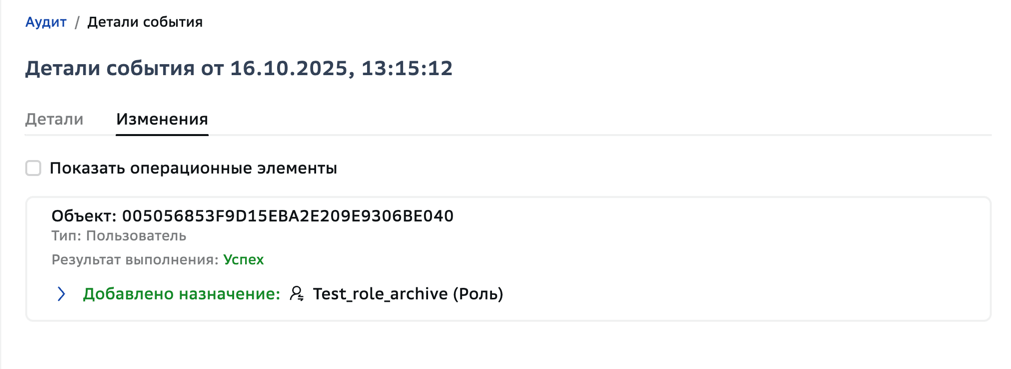Click the role icon before Test_role_archive

(296, 294)
